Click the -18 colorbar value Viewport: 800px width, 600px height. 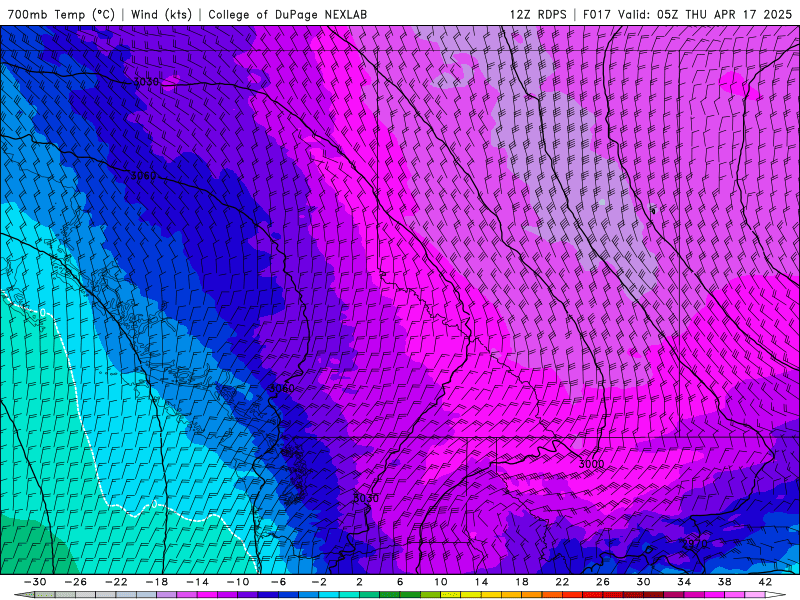pyautogui.click(x=157, y=582)
